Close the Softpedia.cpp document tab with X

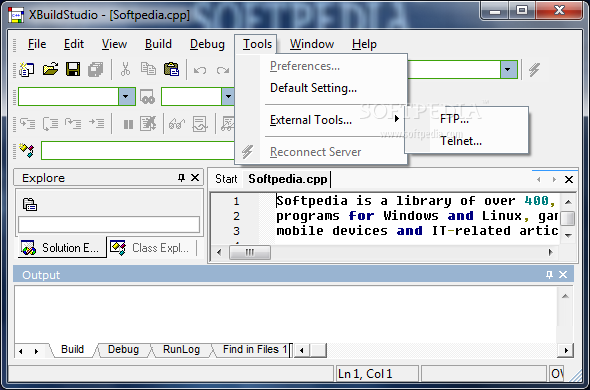coord(569,180)
